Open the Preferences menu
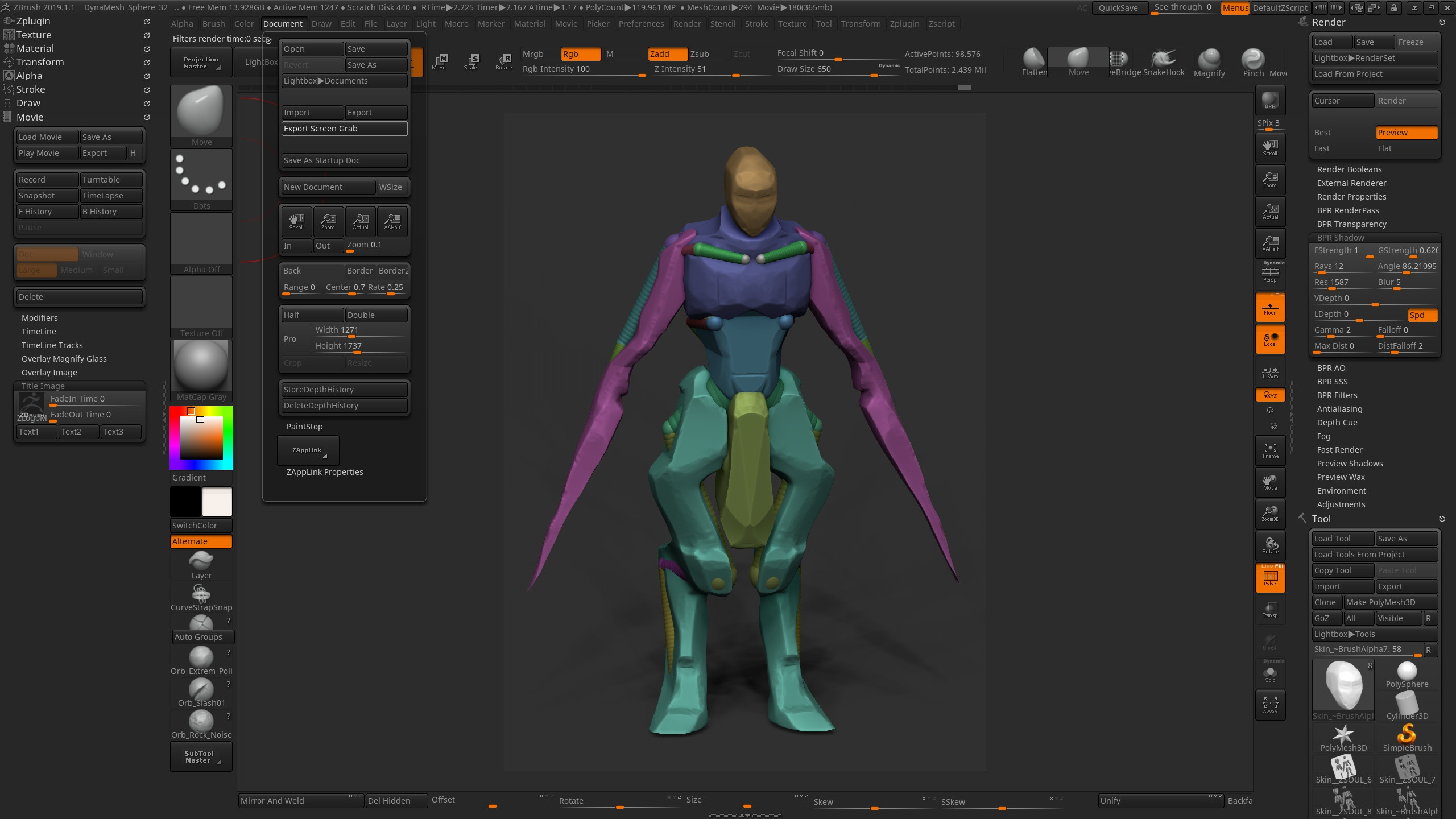 click(x=641, y=24)
